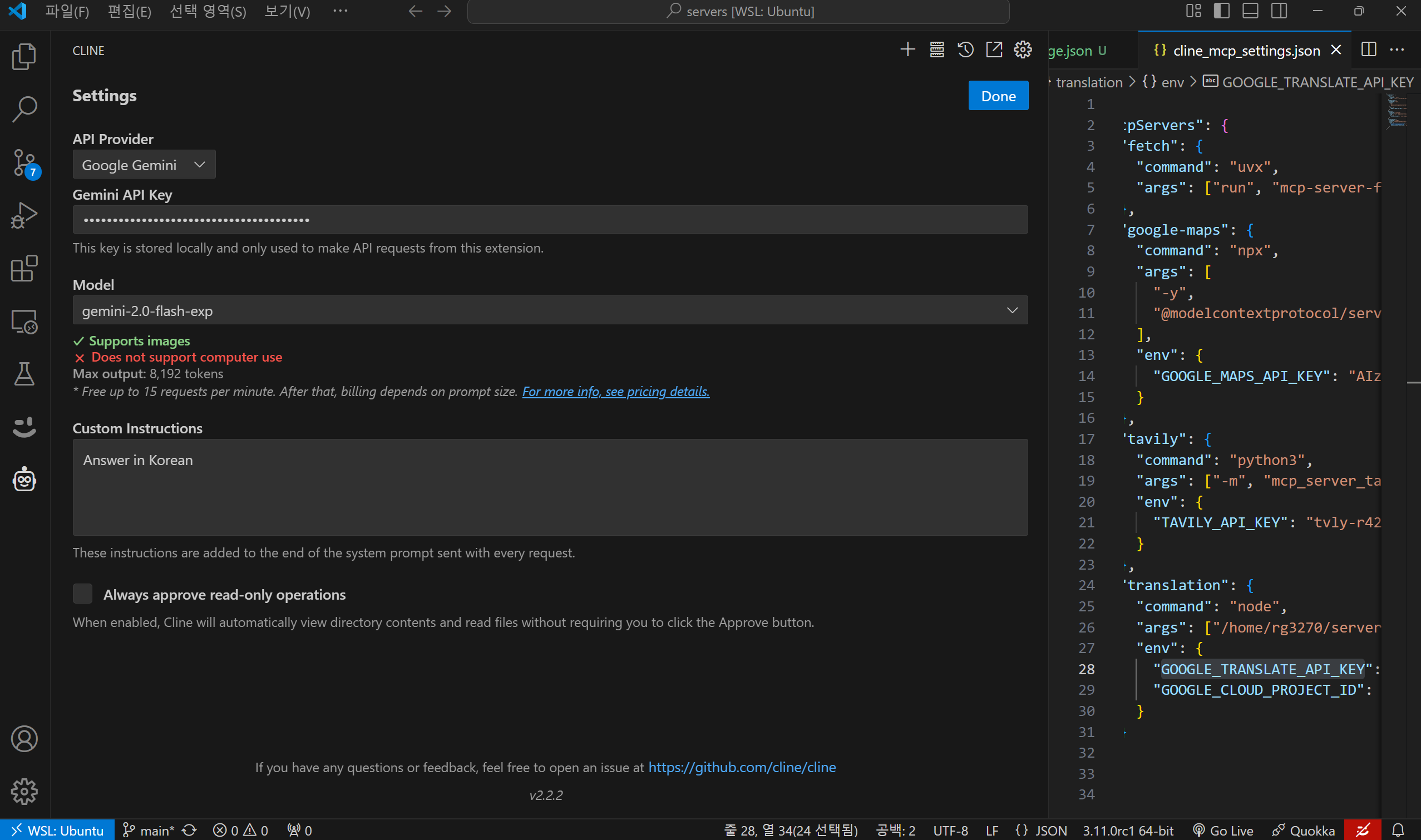Click in Custom Instructions text area

(550, 487)
